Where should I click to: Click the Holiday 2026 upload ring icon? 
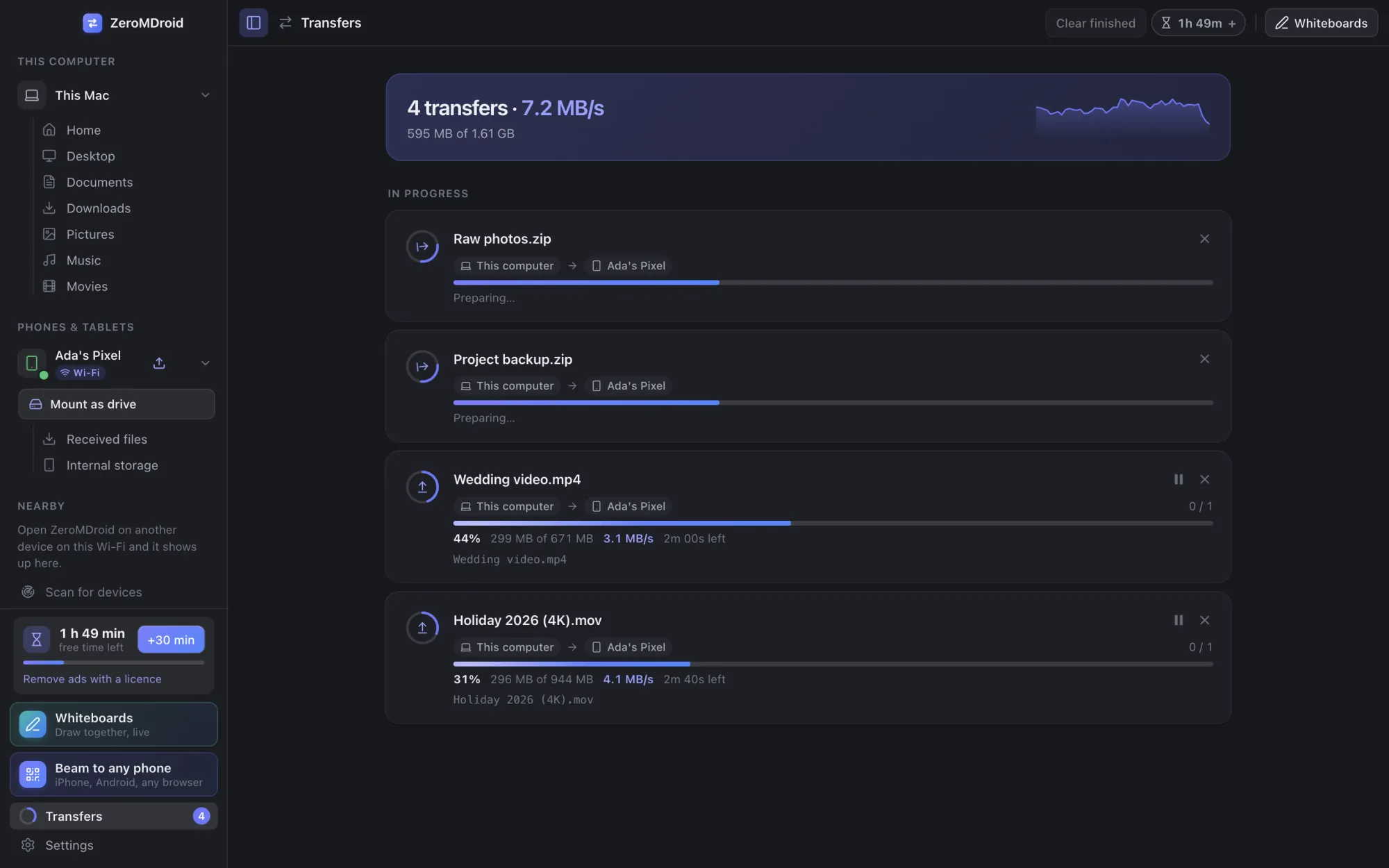coord(422,628)
